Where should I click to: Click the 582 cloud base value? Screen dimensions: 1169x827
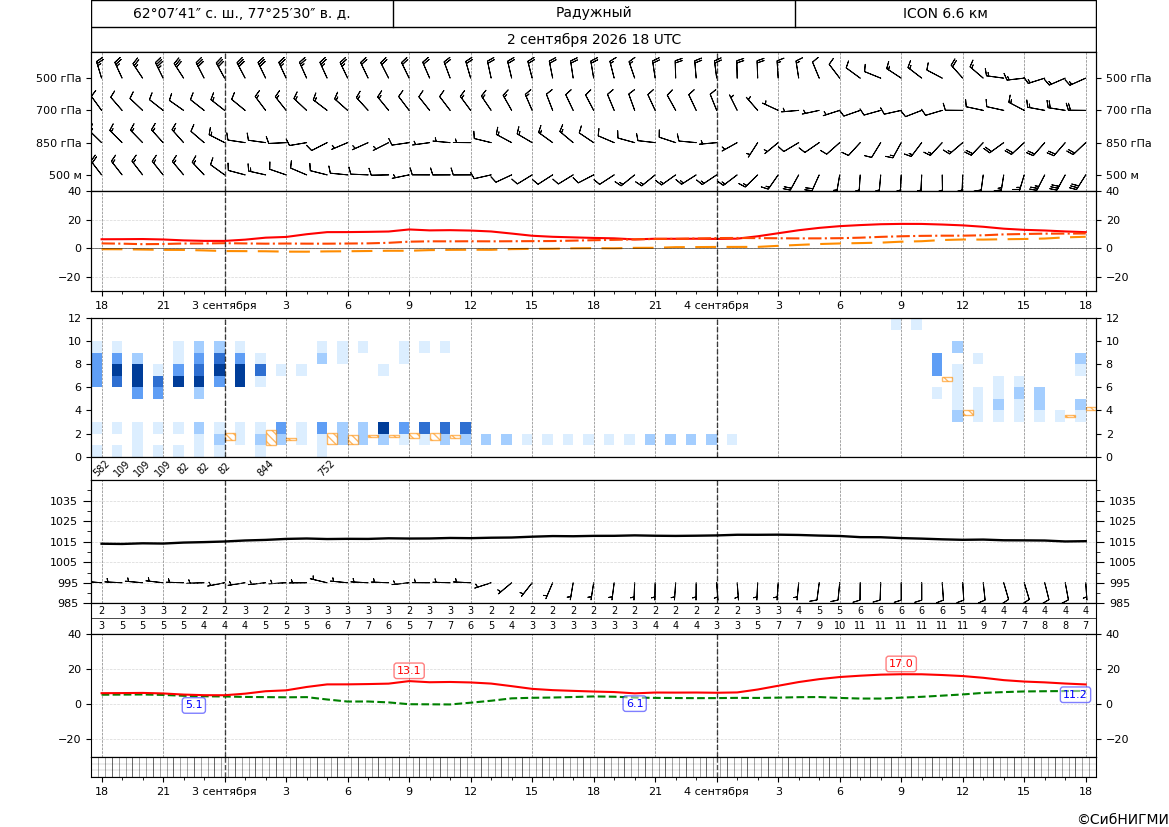[101, 469]
